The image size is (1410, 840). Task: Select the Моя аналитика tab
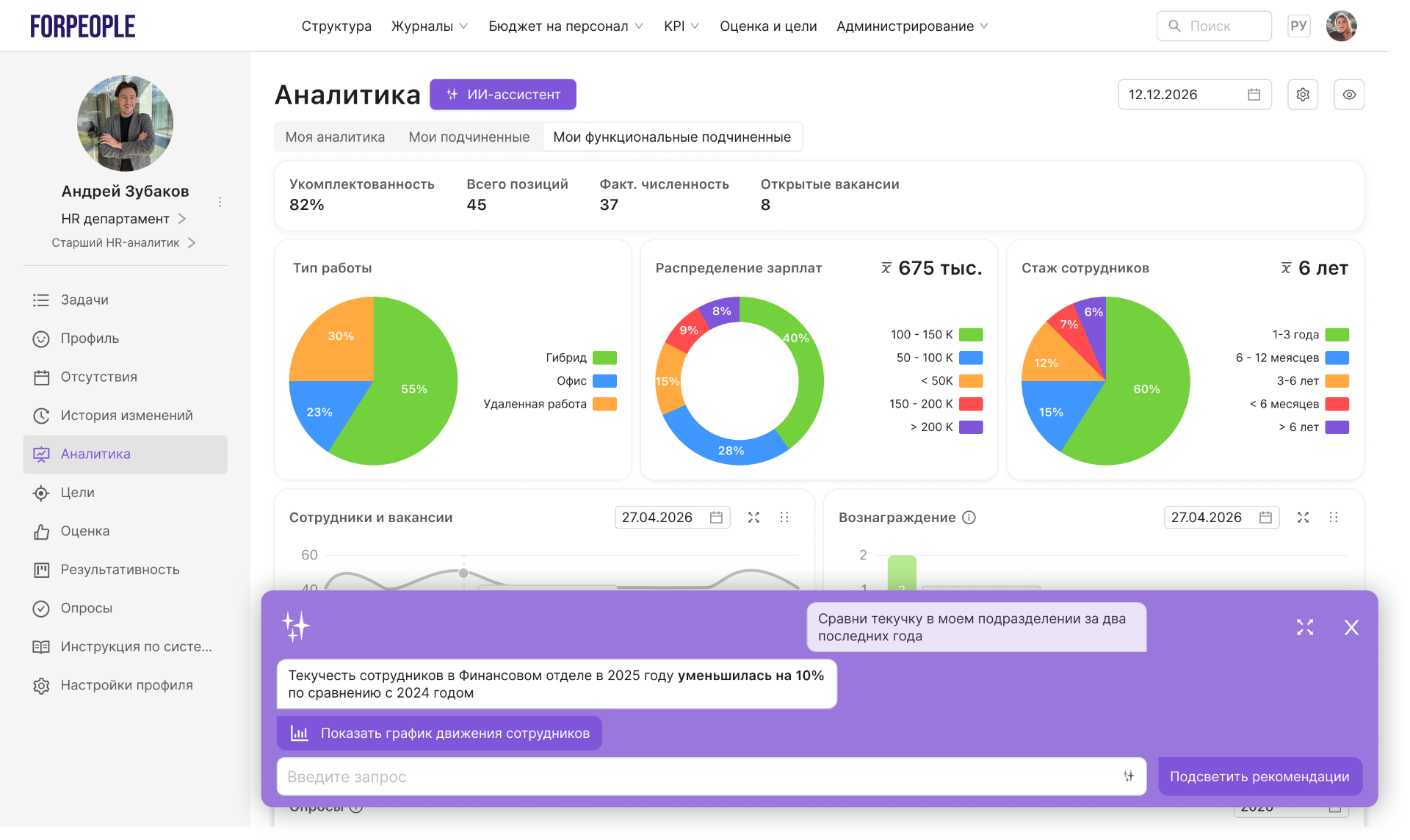click(x=335, y=137)
